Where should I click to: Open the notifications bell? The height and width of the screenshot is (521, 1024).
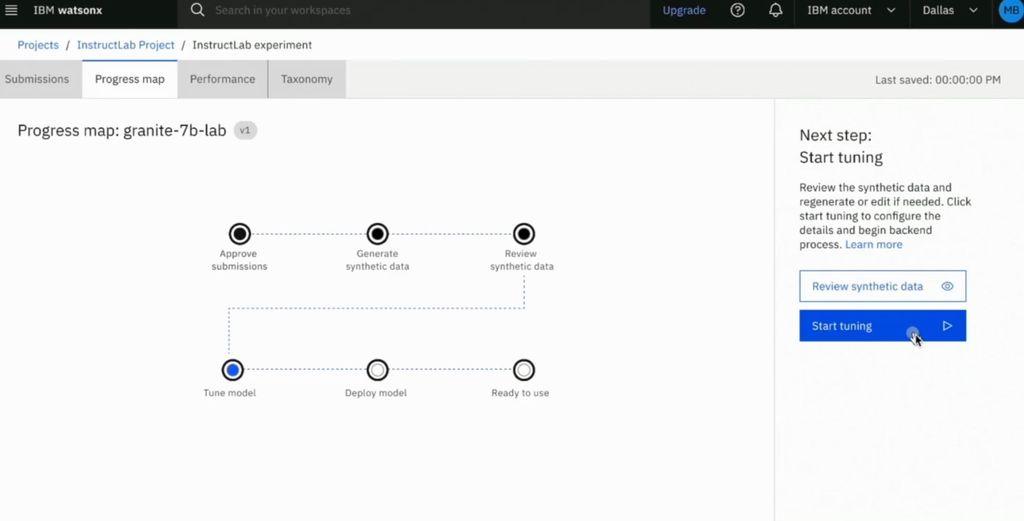pyautogui.click(x=775, y=10)
